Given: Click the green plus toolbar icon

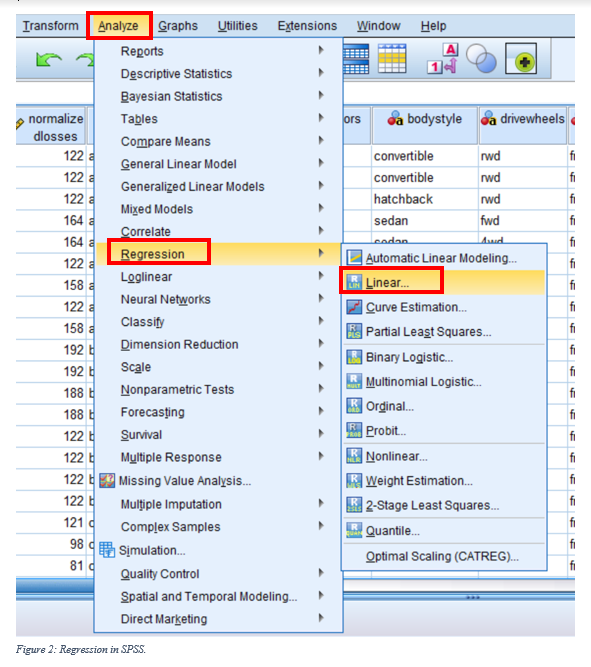Looking at the screenshot, I should [x=521, y=59].
